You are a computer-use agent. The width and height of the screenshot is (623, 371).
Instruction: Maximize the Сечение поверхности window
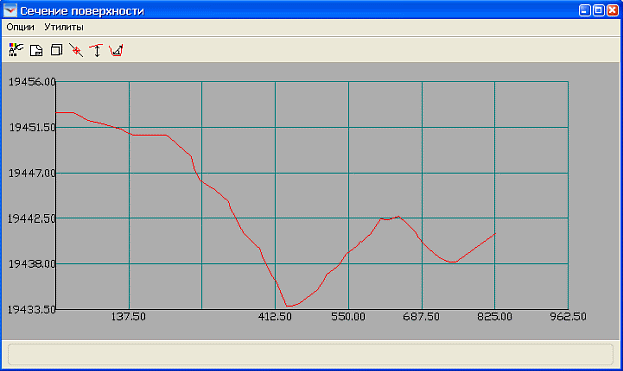pyautogui.click(x=598, y=10)
